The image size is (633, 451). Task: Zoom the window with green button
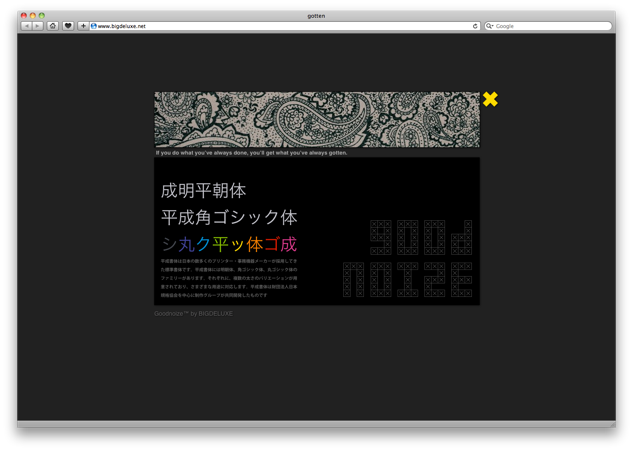click(x=43, y=15)
